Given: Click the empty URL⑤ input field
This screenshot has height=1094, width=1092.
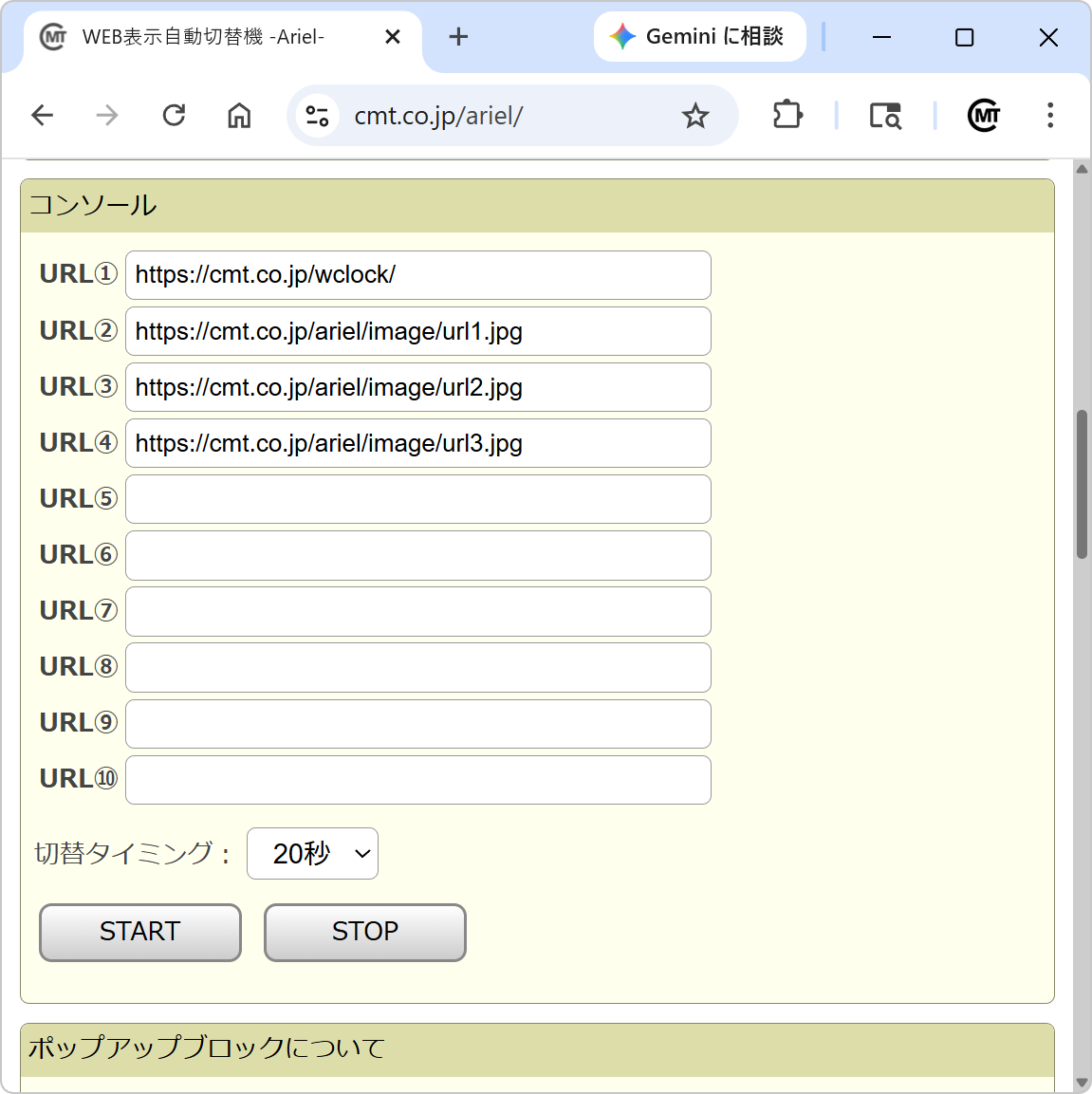Looking at the screenshot, I should 417,499.
